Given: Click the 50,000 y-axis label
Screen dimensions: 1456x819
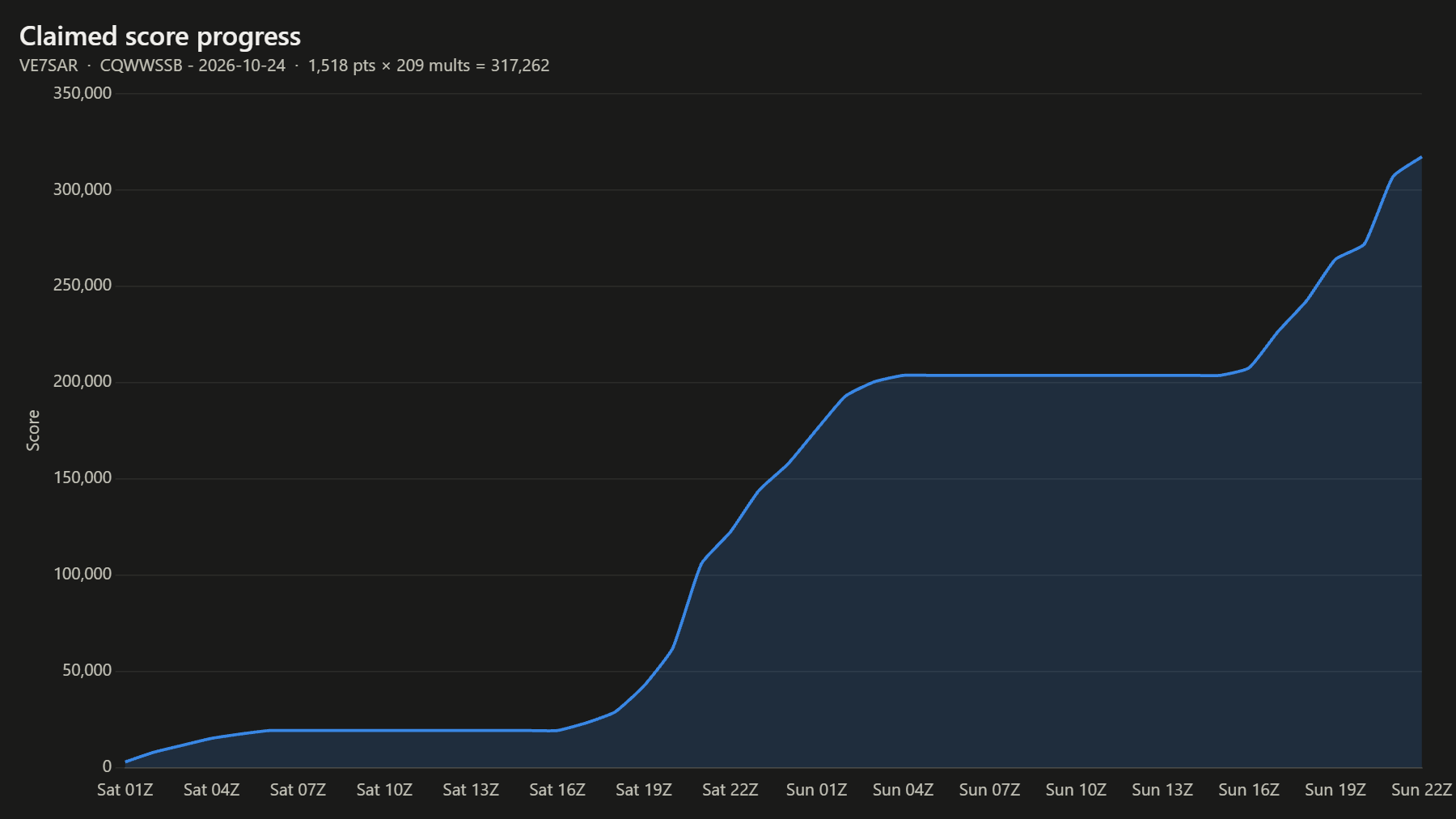Looking at the screenshot, I should [x=87, y=670].
